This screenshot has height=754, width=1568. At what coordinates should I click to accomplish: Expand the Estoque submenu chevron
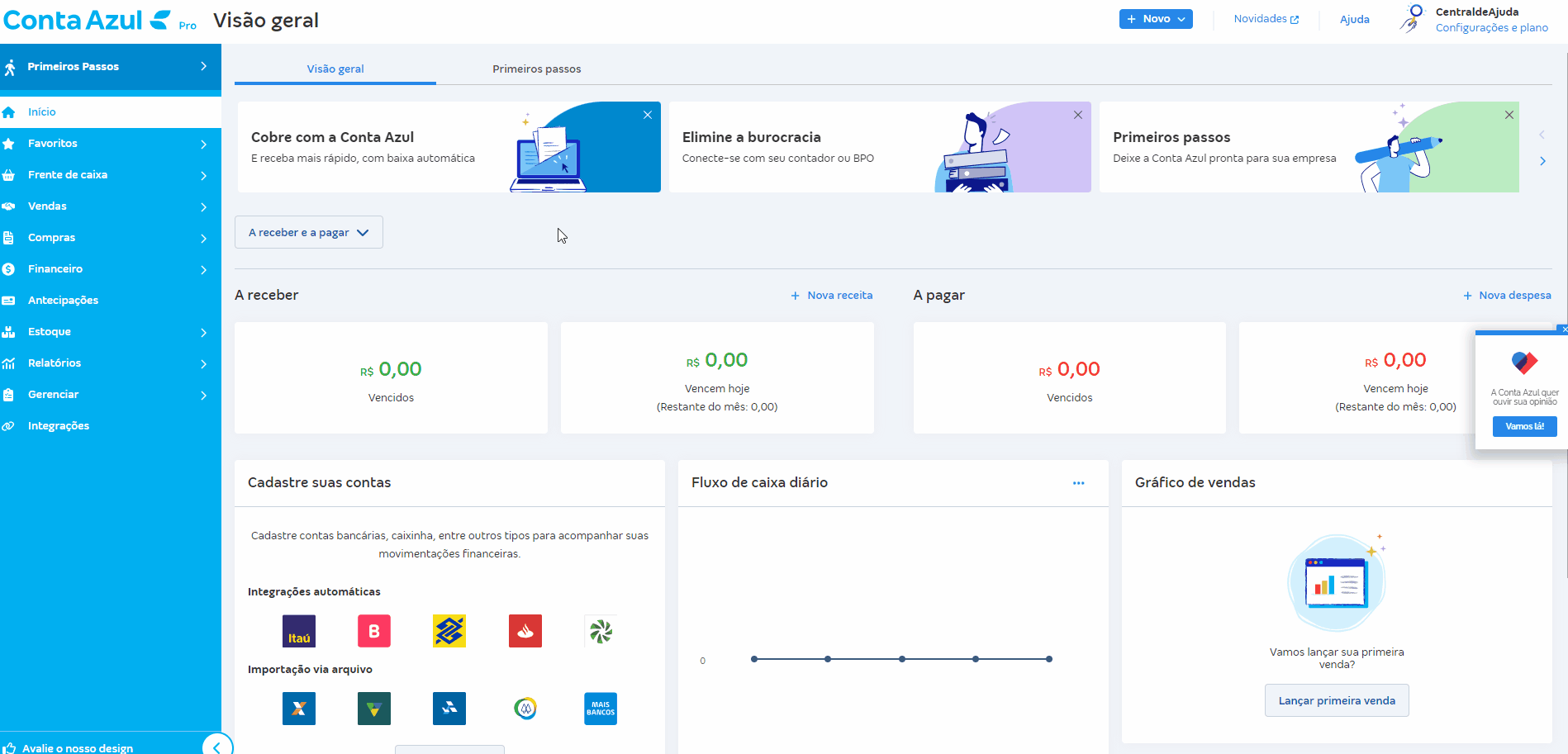[x=203, y=332]
